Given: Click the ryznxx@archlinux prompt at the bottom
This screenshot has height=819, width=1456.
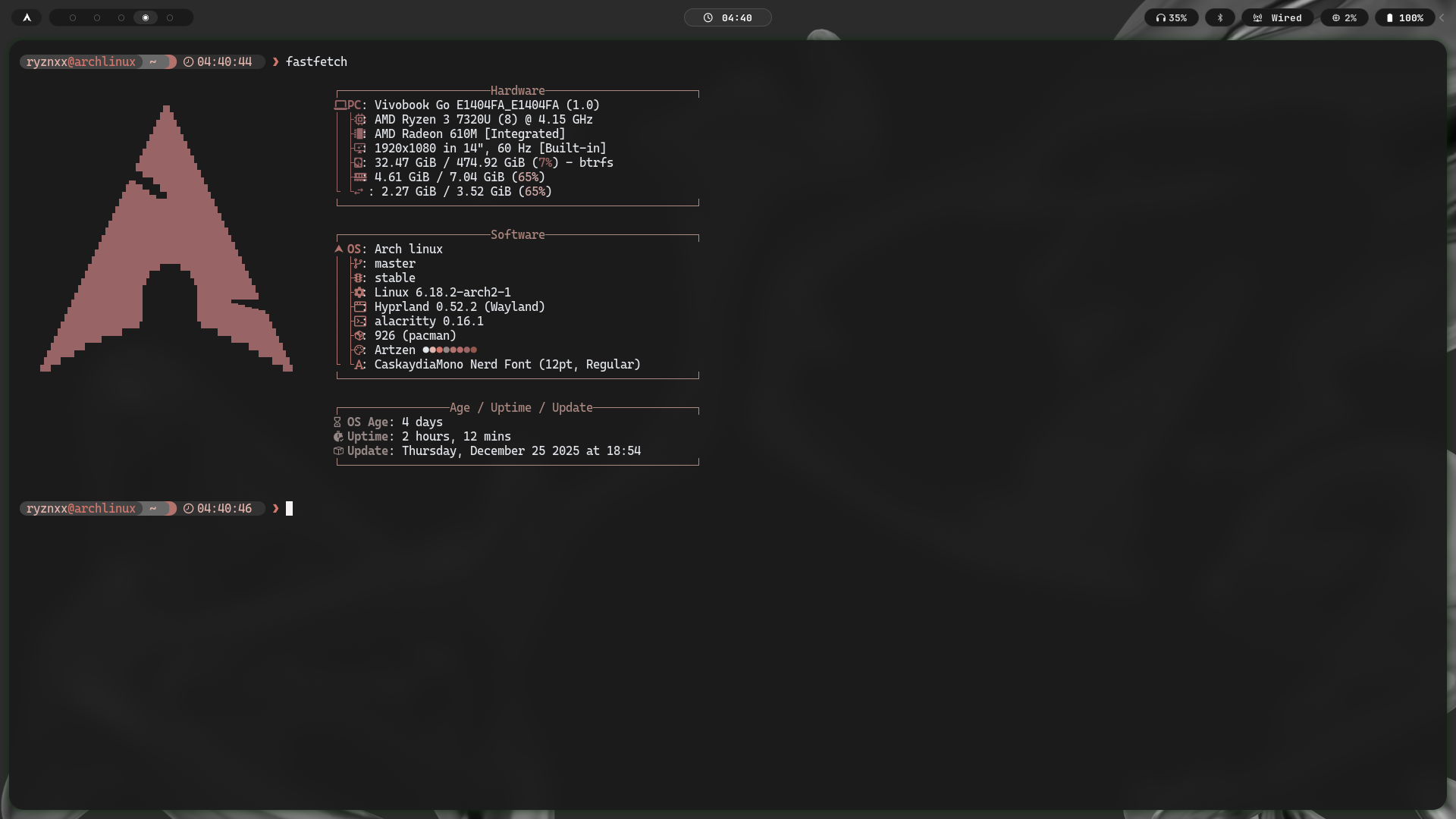Looking at the screenshot, I should coord(81,509).
